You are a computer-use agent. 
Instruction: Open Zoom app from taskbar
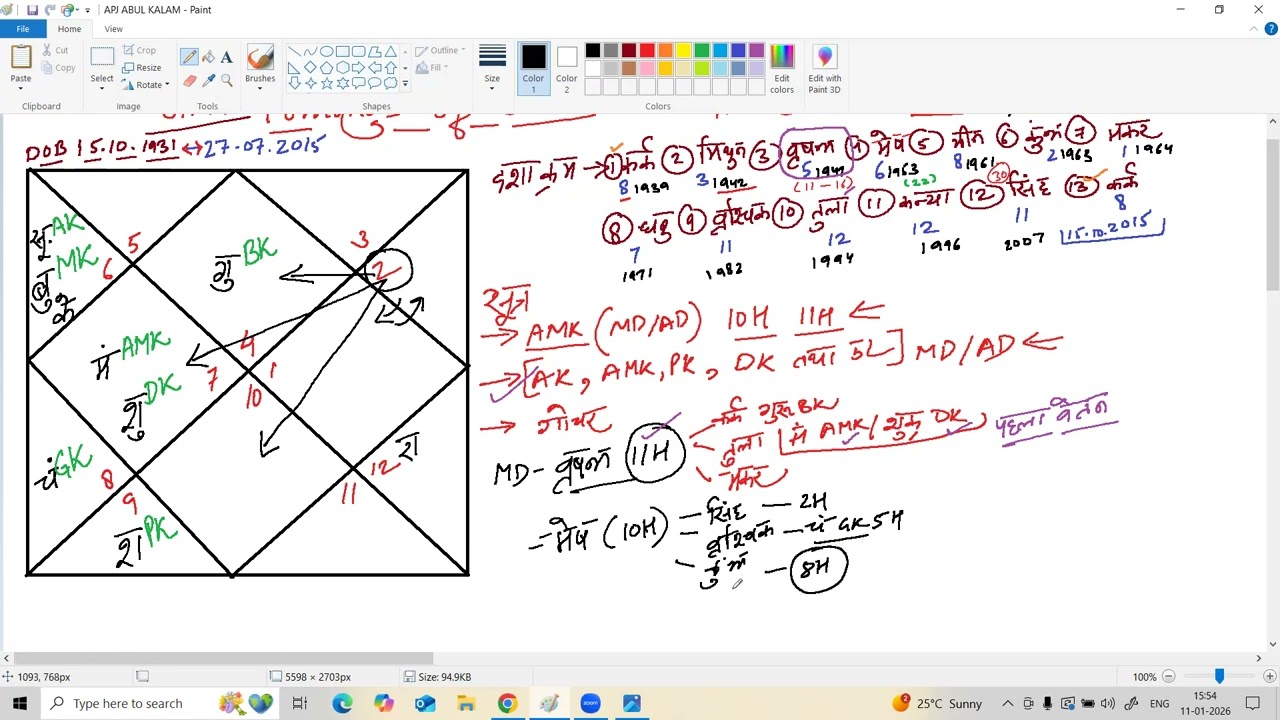[590, 703]
